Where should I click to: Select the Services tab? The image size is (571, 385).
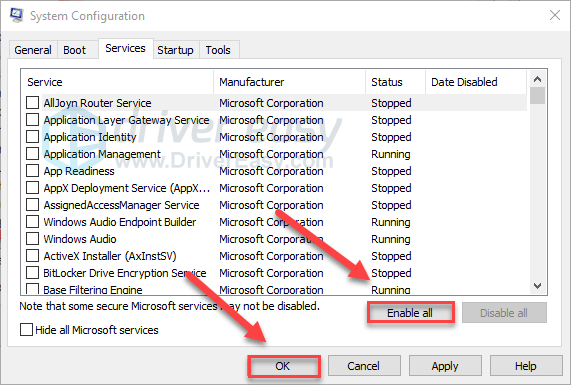[125, 48]
